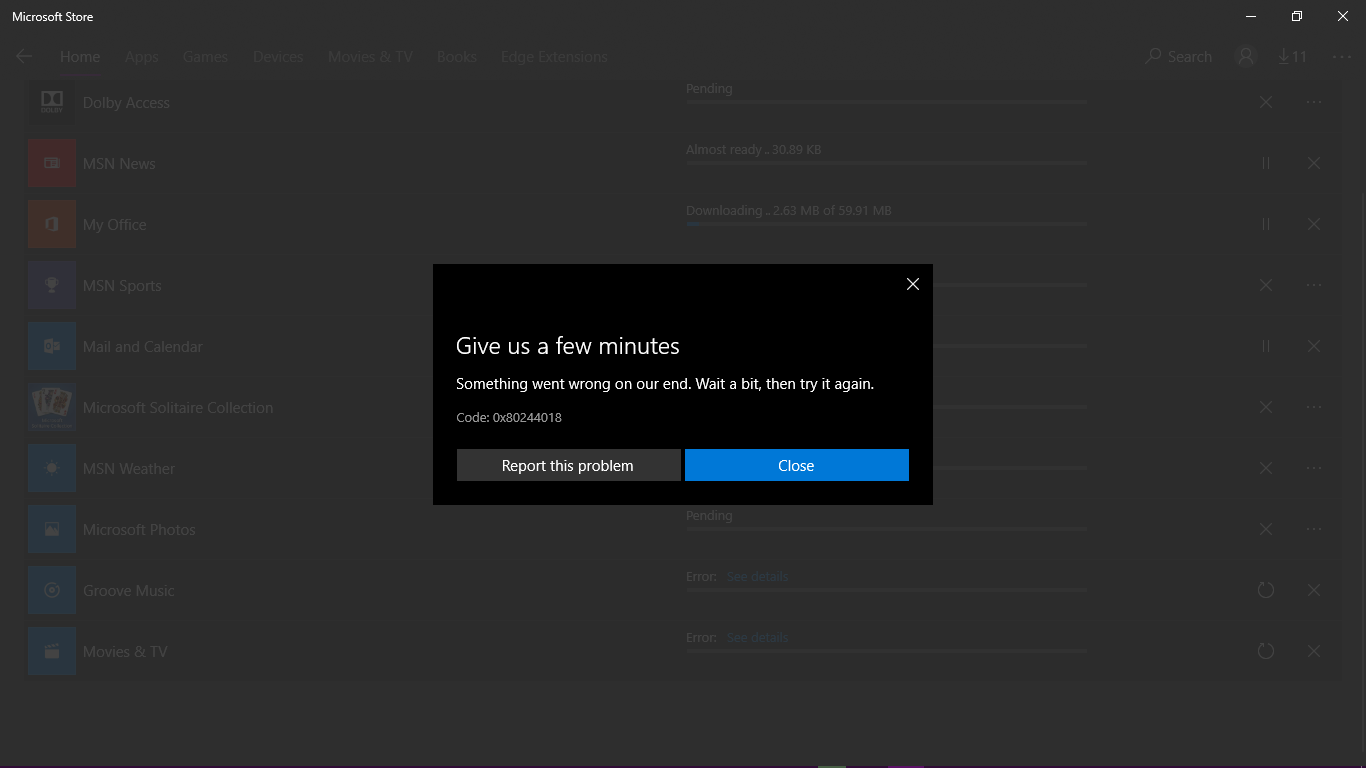Retry the Movies & TV download
1366x768 pixels.
pos(1266,651)
